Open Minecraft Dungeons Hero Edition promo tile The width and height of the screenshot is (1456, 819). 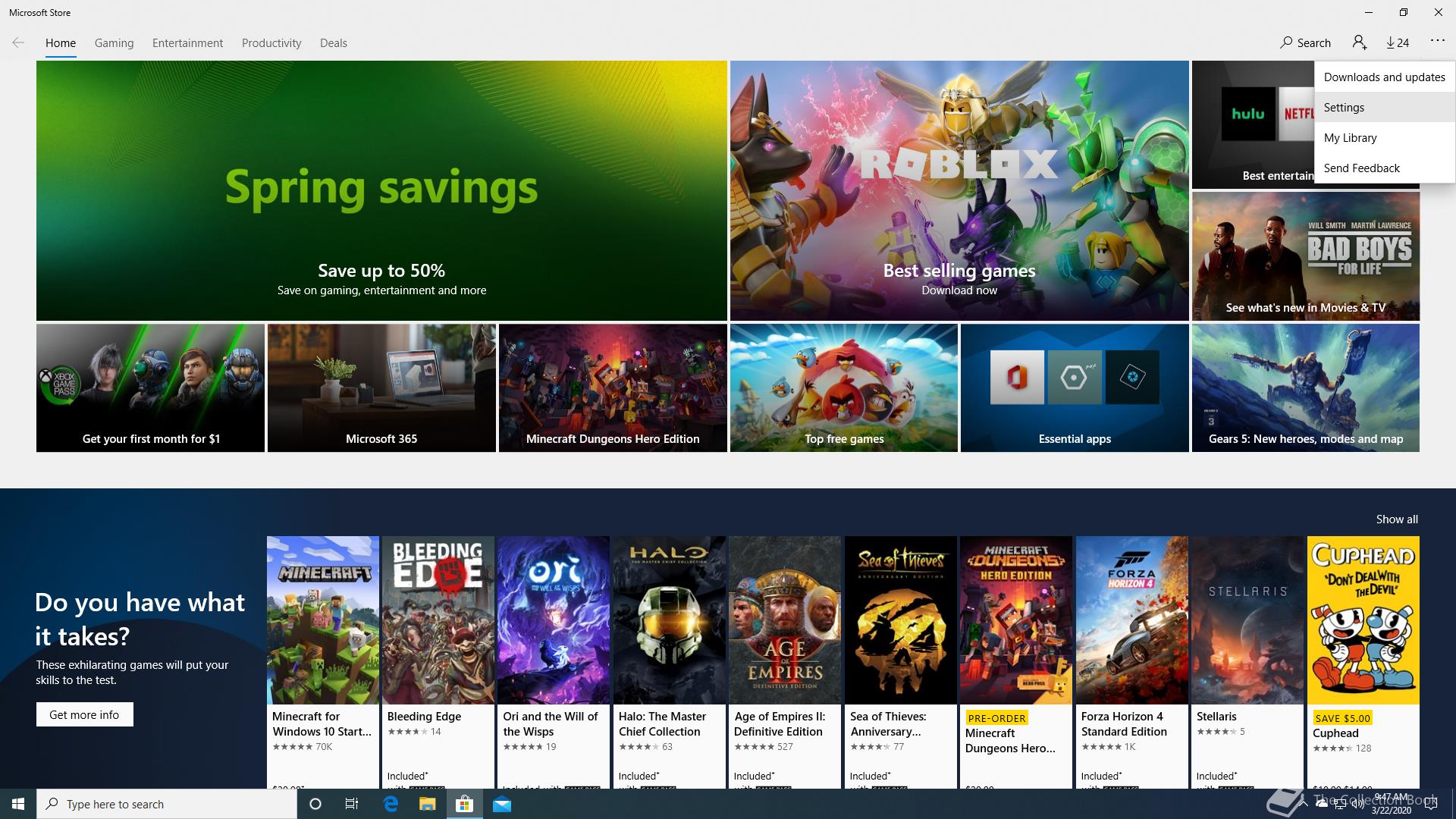(x=613, y=388)
